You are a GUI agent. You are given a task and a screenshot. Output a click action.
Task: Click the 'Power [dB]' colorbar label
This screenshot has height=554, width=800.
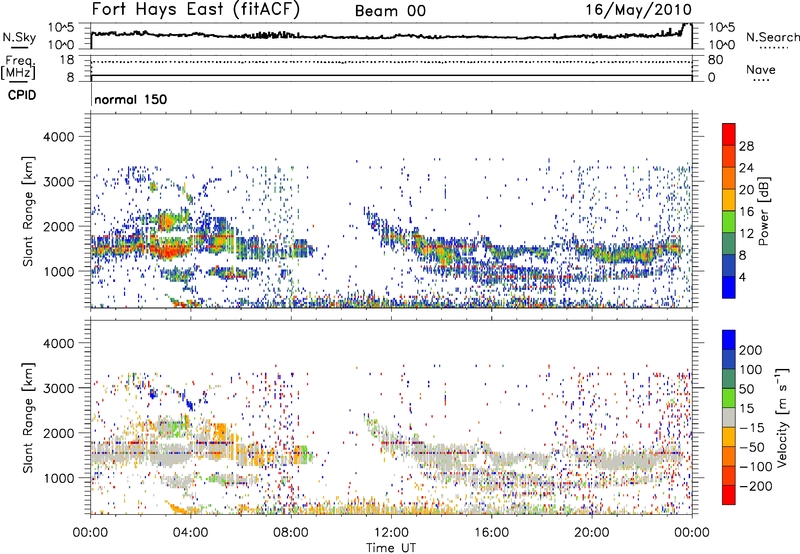(x=763, y=211)
